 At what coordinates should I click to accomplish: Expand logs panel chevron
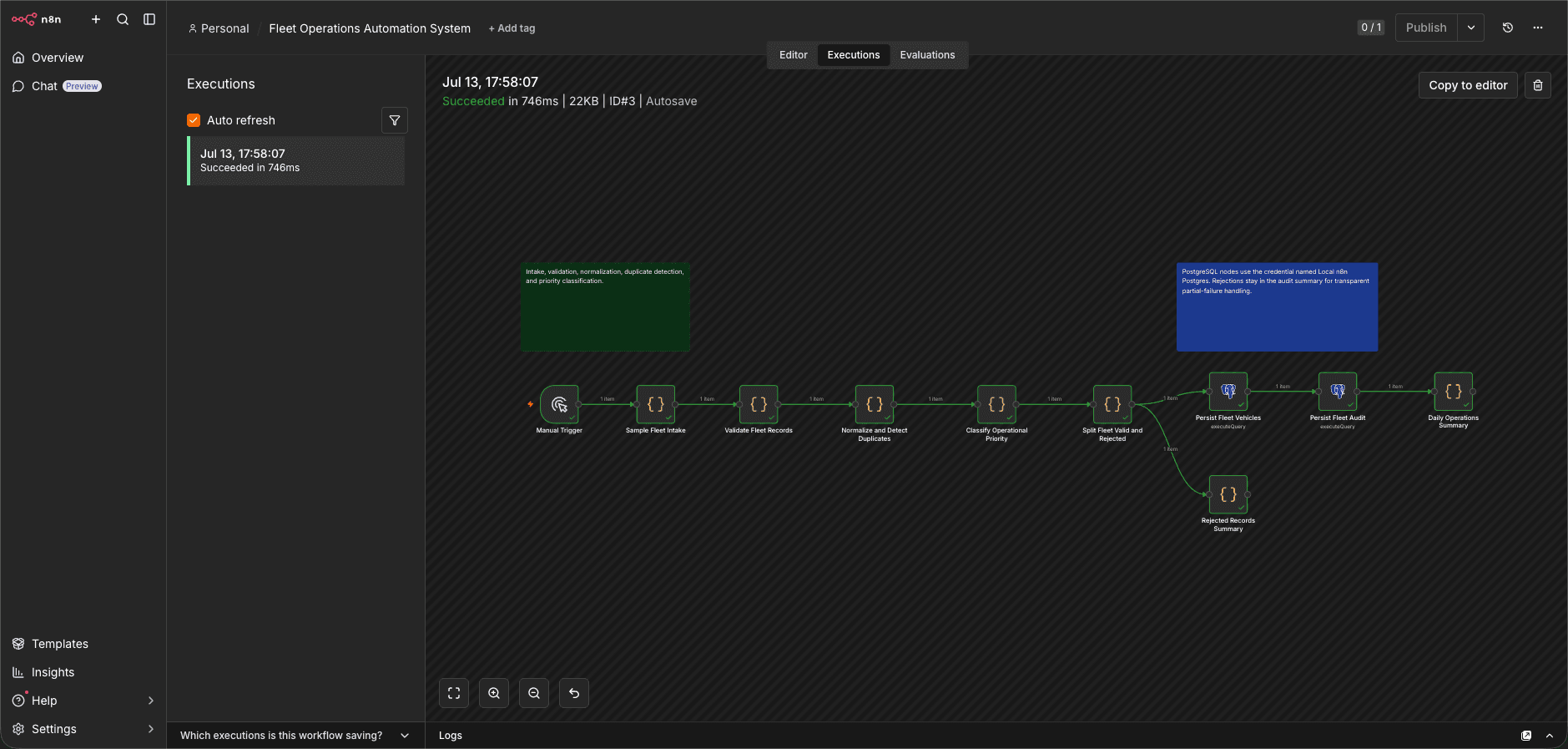click(x=1550, y=736)
